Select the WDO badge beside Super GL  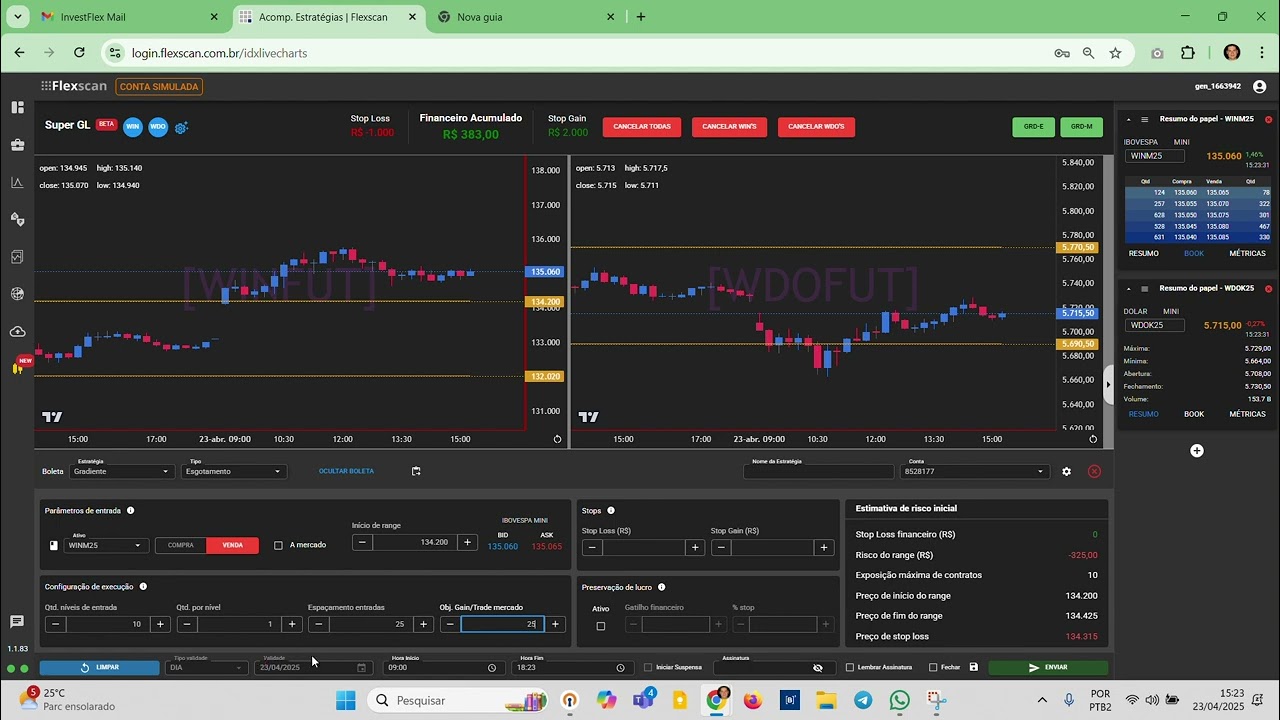pyautogui.click(x=158, y=126)
